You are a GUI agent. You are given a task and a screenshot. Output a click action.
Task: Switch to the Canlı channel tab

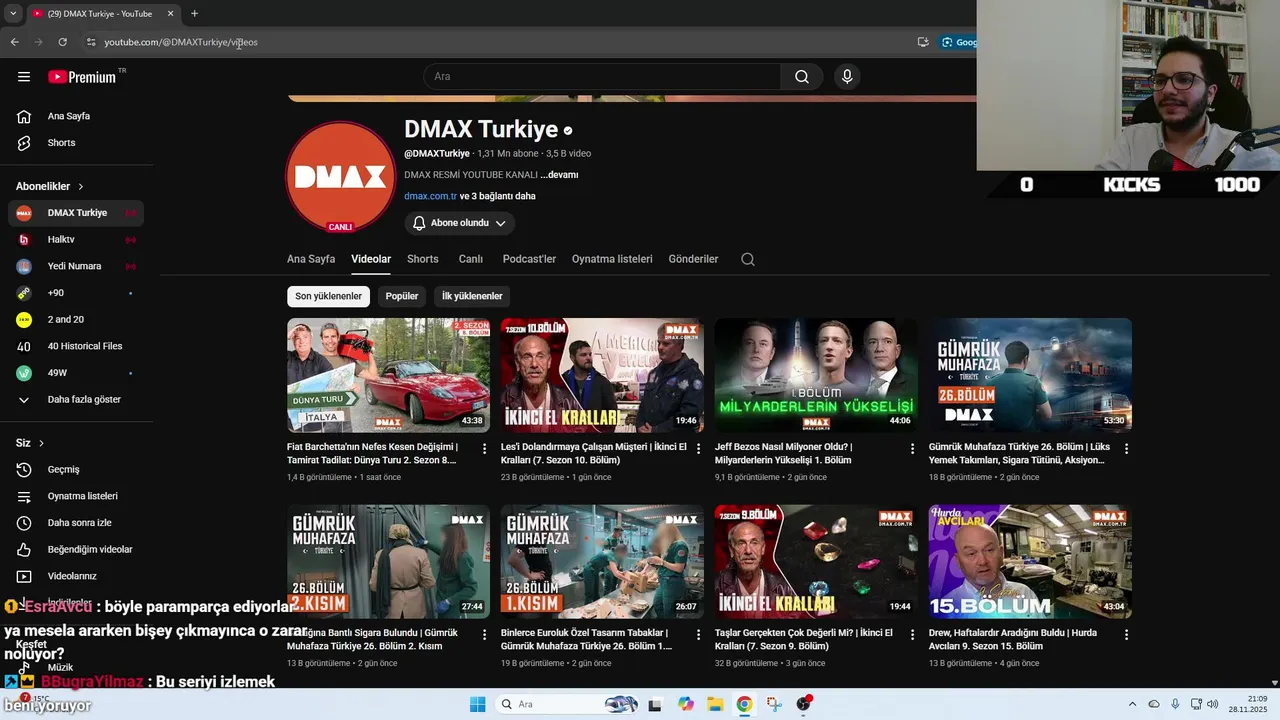(x=471, y=259)
